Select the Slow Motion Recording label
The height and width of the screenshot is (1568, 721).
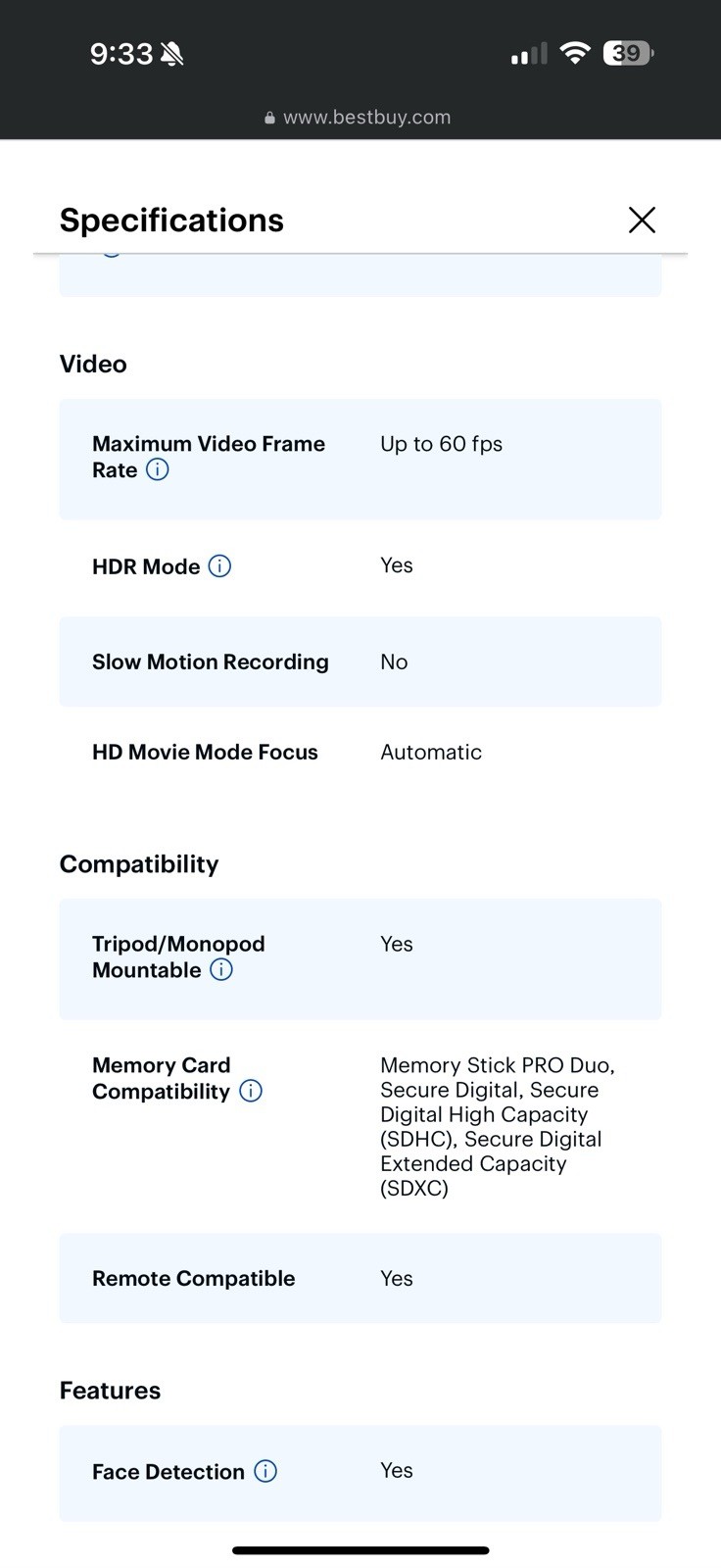click(x=210, y=661)
